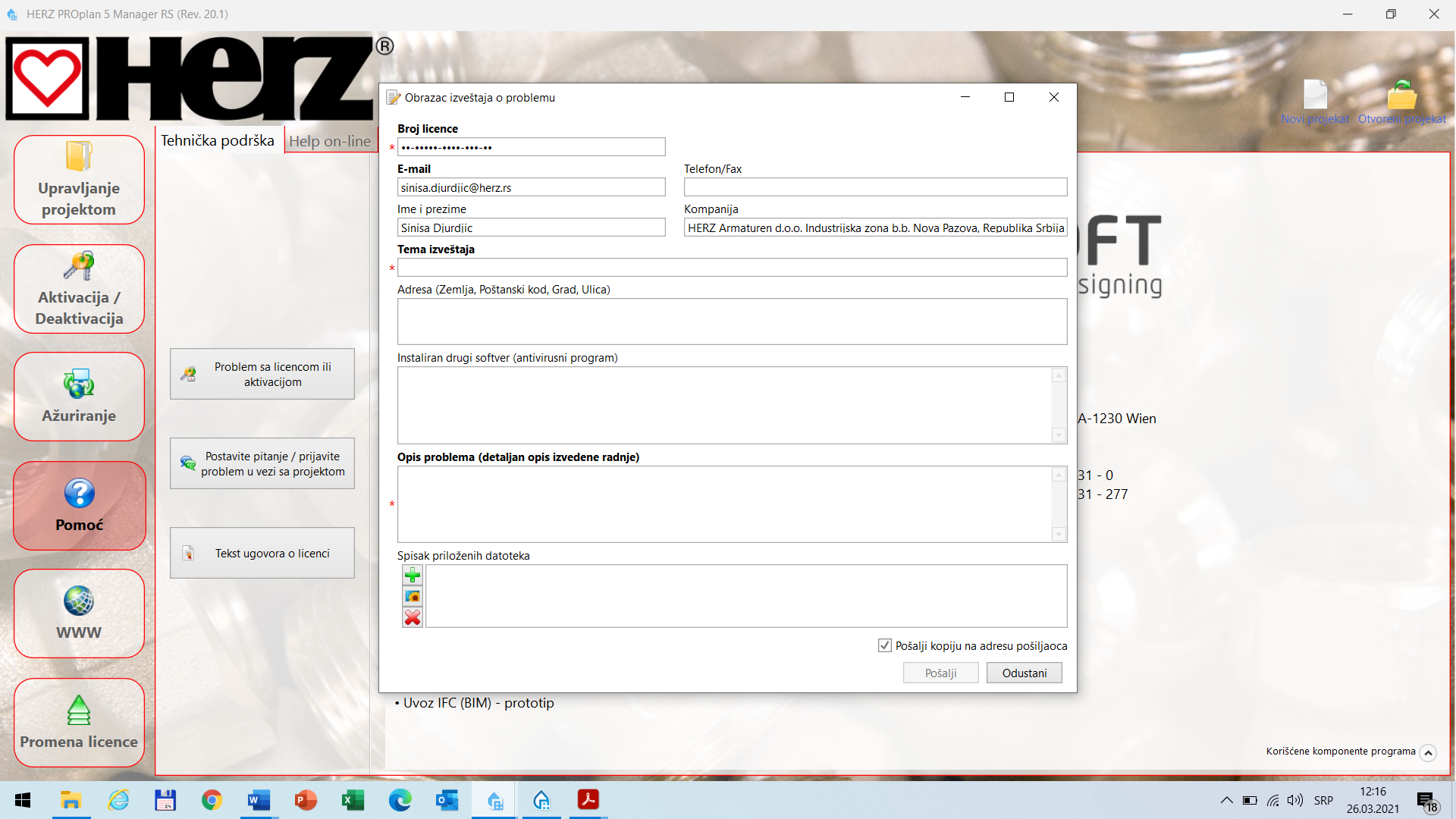Launch Internet Explorer from the taskbar
Image resolution: width=1456 pixels, height=819 pixels.
click(118, 800)
